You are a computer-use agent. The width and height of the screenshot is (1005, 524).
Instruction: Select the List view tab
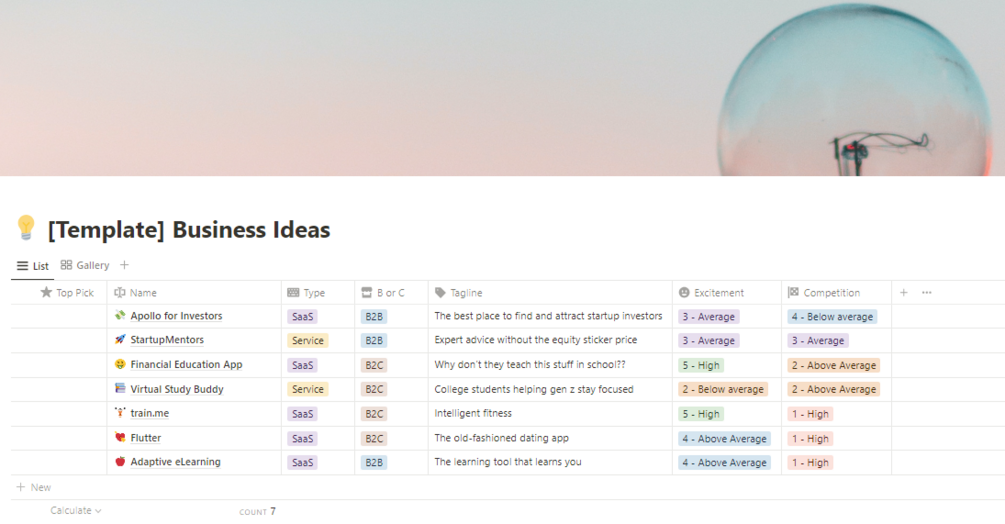click(x=33, y=266)
